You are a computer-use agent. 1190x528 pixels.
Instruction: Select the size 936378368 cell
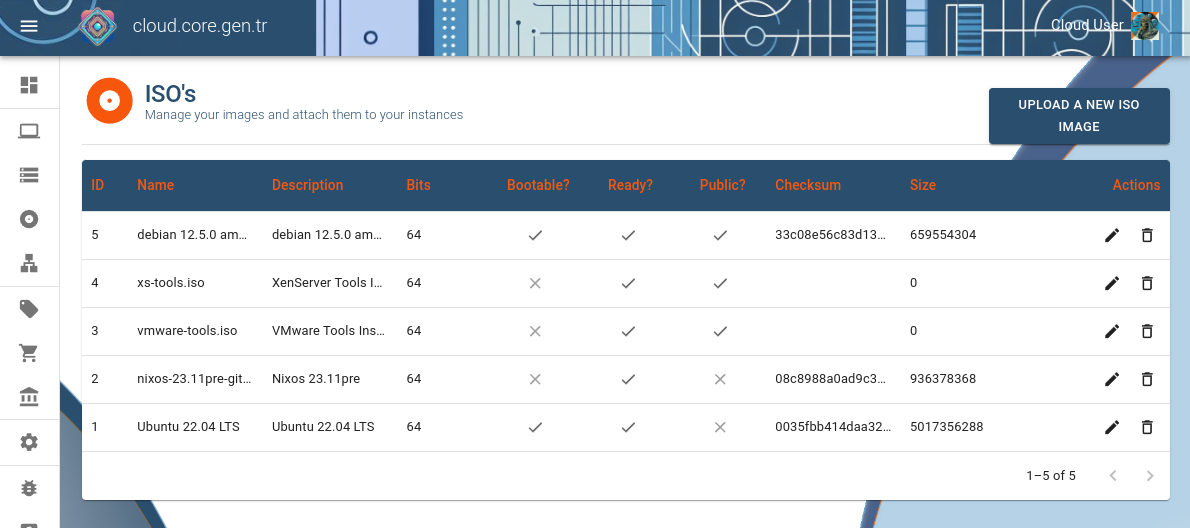coord(943,379)
